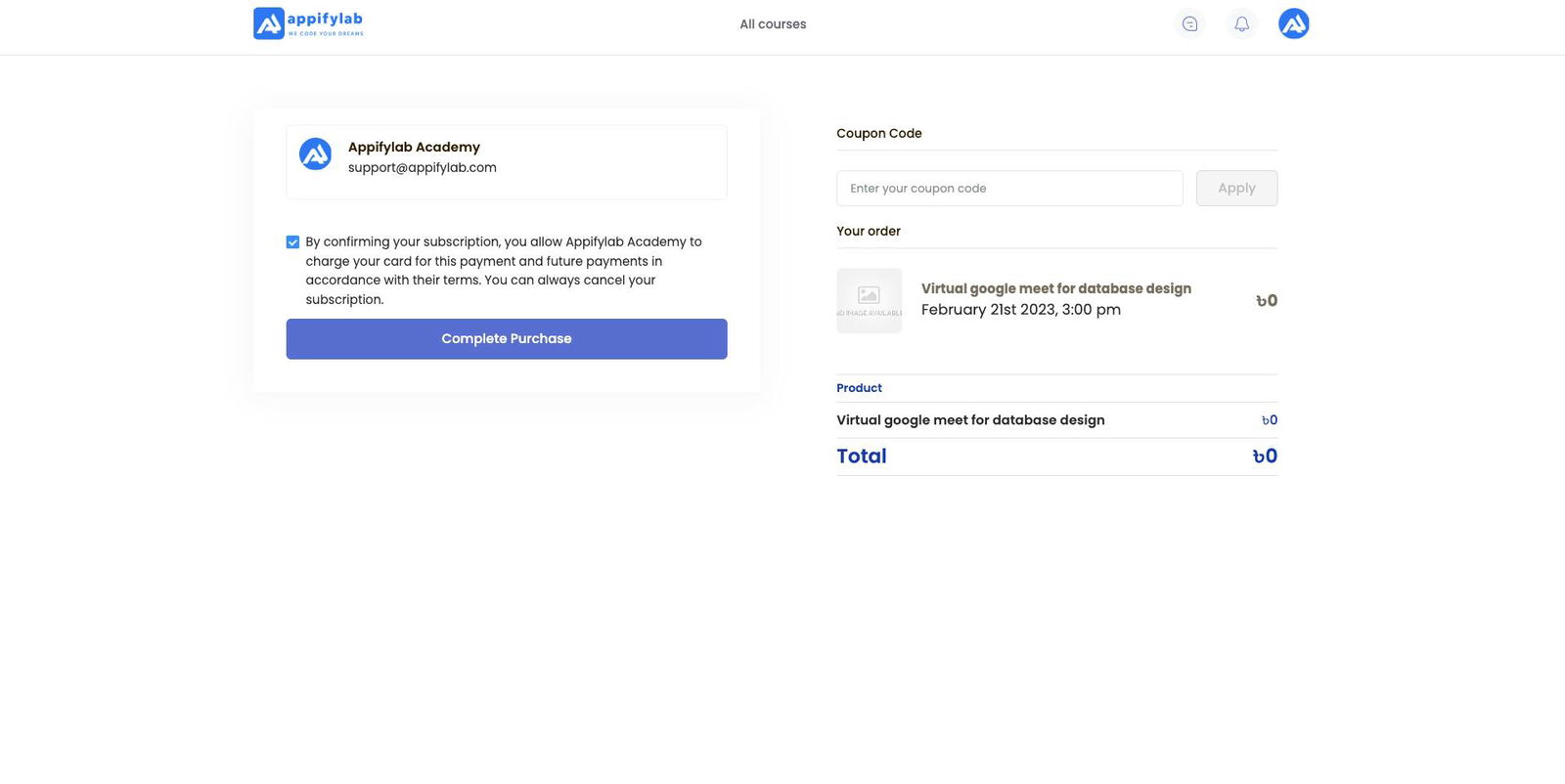Screen dimensions: 1565x784
Task: Click the product row for database design
Action: 969,420
